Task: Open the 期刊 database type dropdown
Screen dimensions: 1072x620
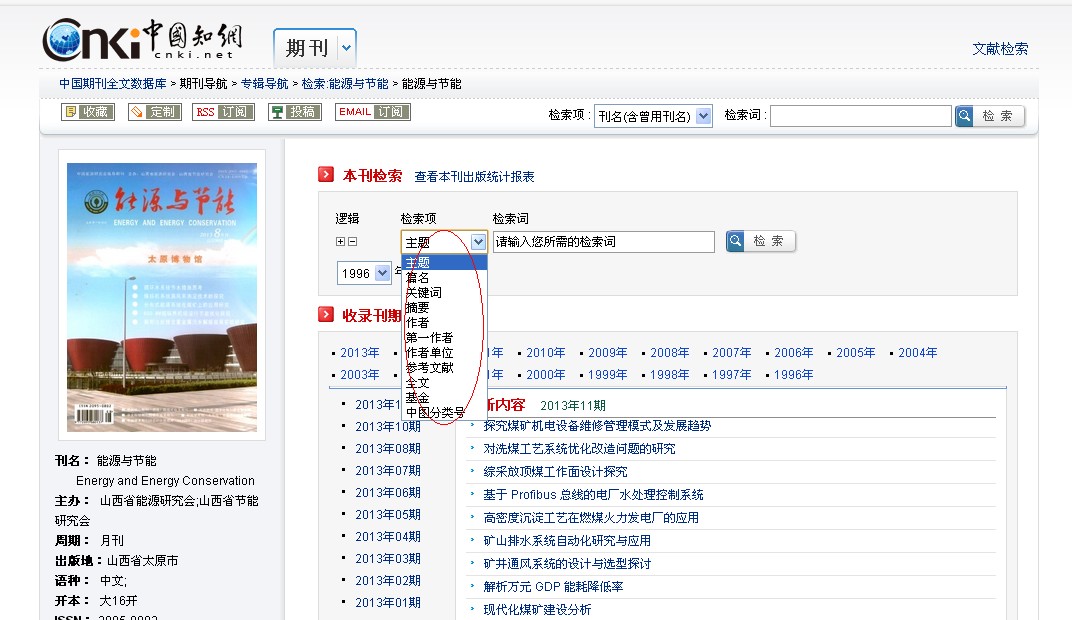Action: point(347,48)
